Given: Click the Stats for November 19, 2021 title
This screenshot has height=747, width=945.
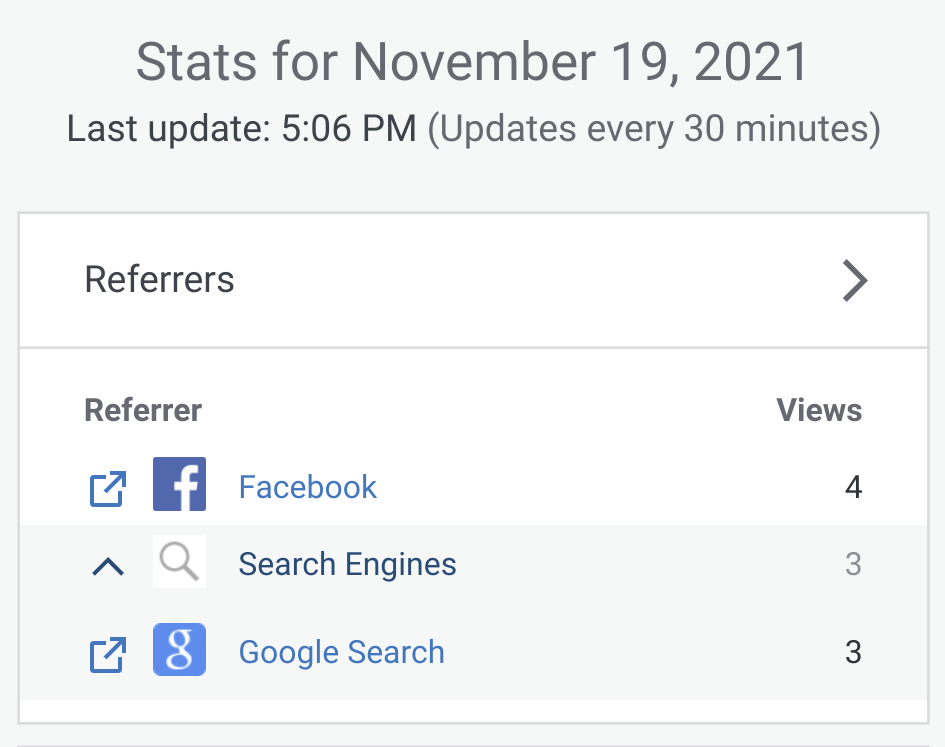Looking at the screenshot, I should click(472, 63).
